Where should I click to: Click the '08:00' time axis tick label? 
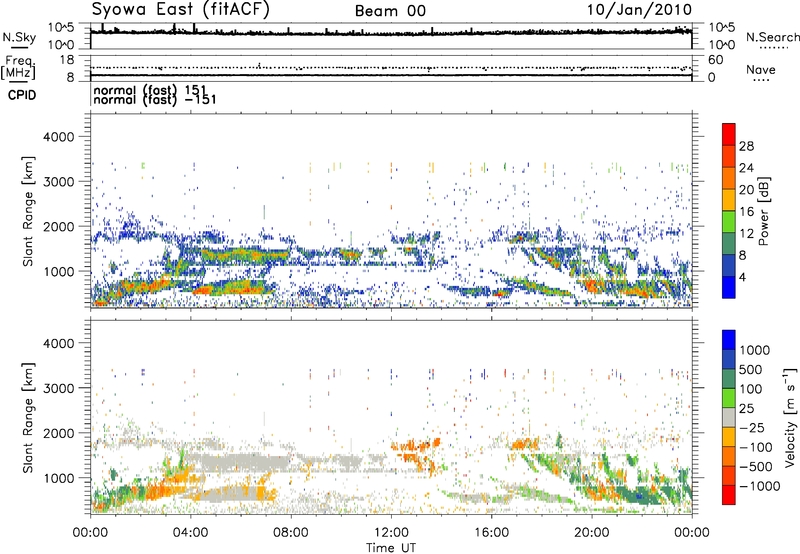[x=291, y=533]
